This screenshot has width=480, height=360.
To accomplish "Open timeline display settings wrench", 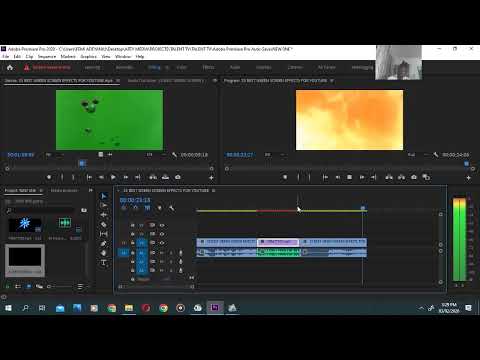I will 172,208.
